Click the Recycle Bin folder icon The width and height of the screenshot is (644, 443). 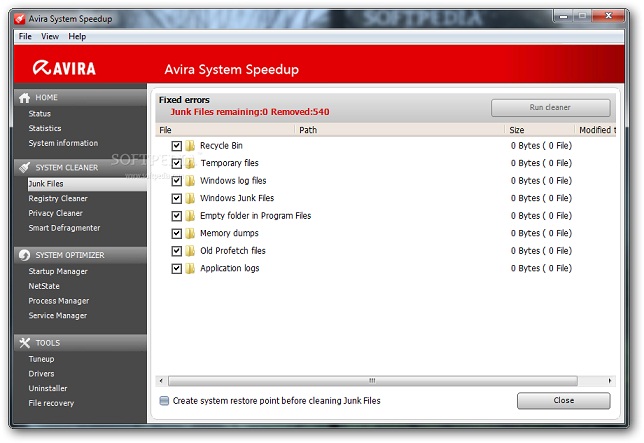point(190,146)
